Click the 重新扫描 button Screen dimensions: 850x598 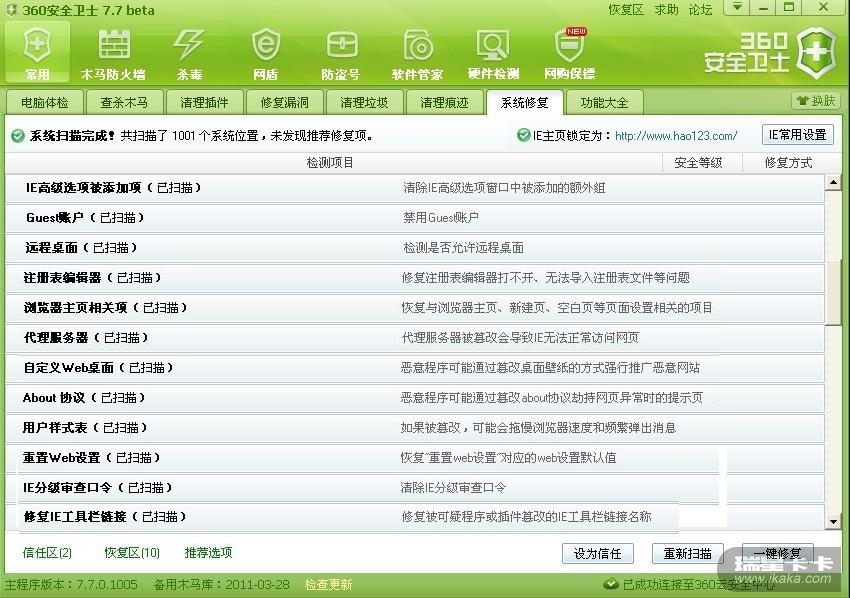687,554
